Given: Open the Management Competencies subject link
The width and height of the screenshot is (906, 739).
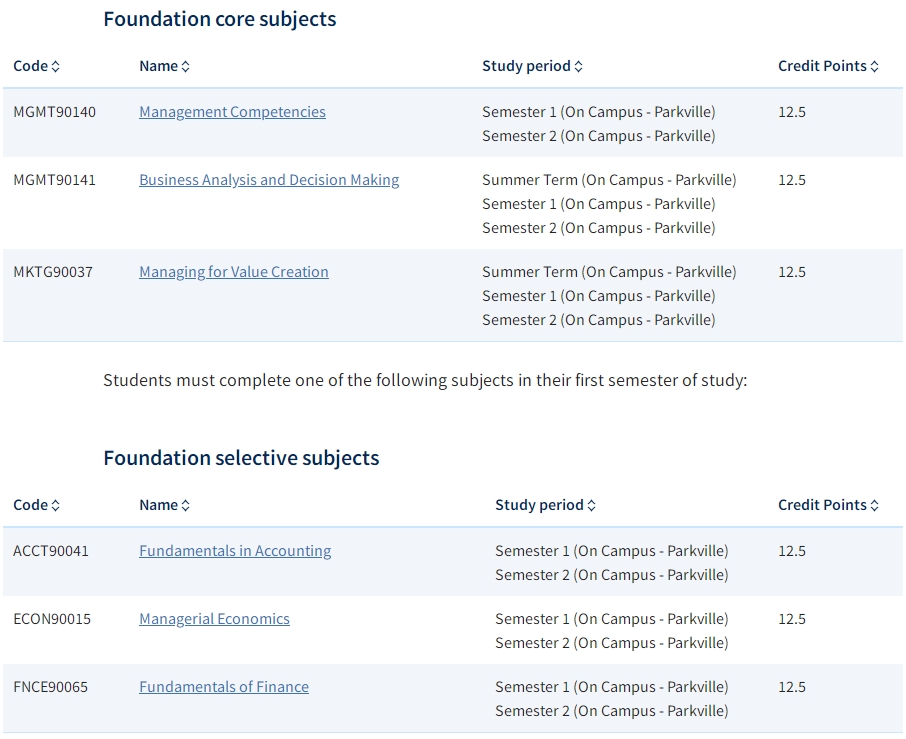Looking at the screenshot, I should (x=232, y=112).
